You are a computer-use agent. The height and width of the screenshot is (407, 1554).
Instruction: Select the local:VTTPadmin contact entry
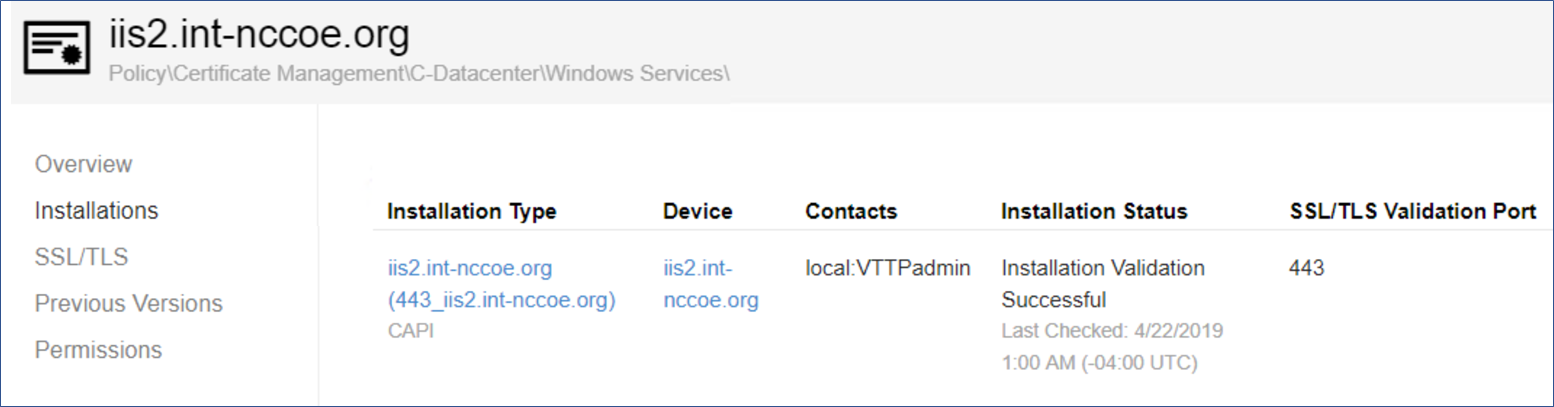point(888,269)
